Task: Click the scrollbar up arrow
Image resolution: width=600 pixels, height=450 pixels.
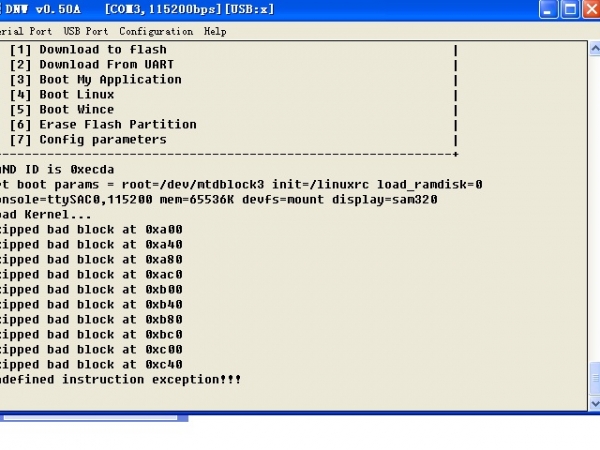Action: click(x=594, y=49)
